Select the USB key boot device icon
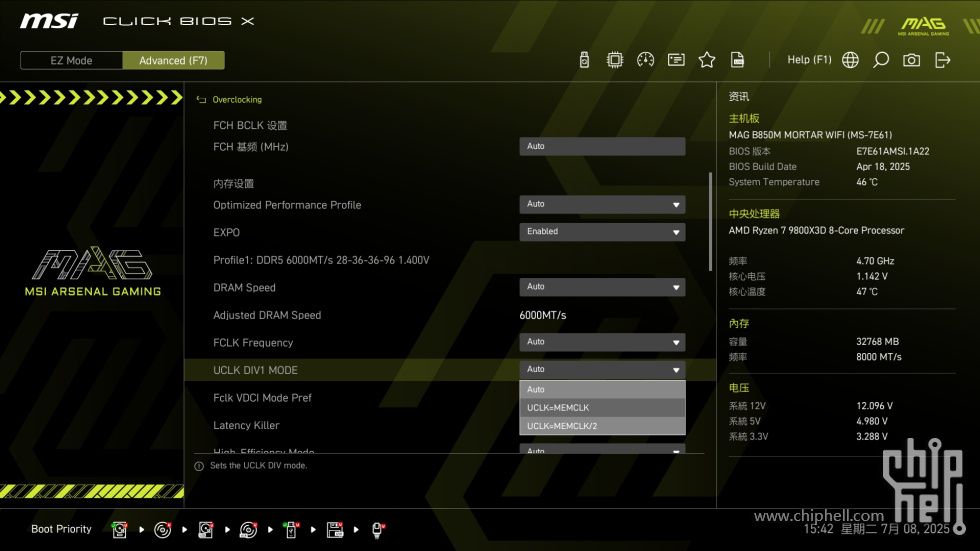 (x=291, y=530)
